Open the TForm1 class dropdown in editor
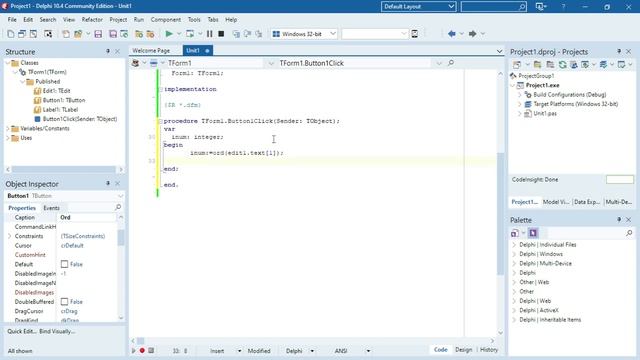Viewport: 640px width, 360px height. 271,63
